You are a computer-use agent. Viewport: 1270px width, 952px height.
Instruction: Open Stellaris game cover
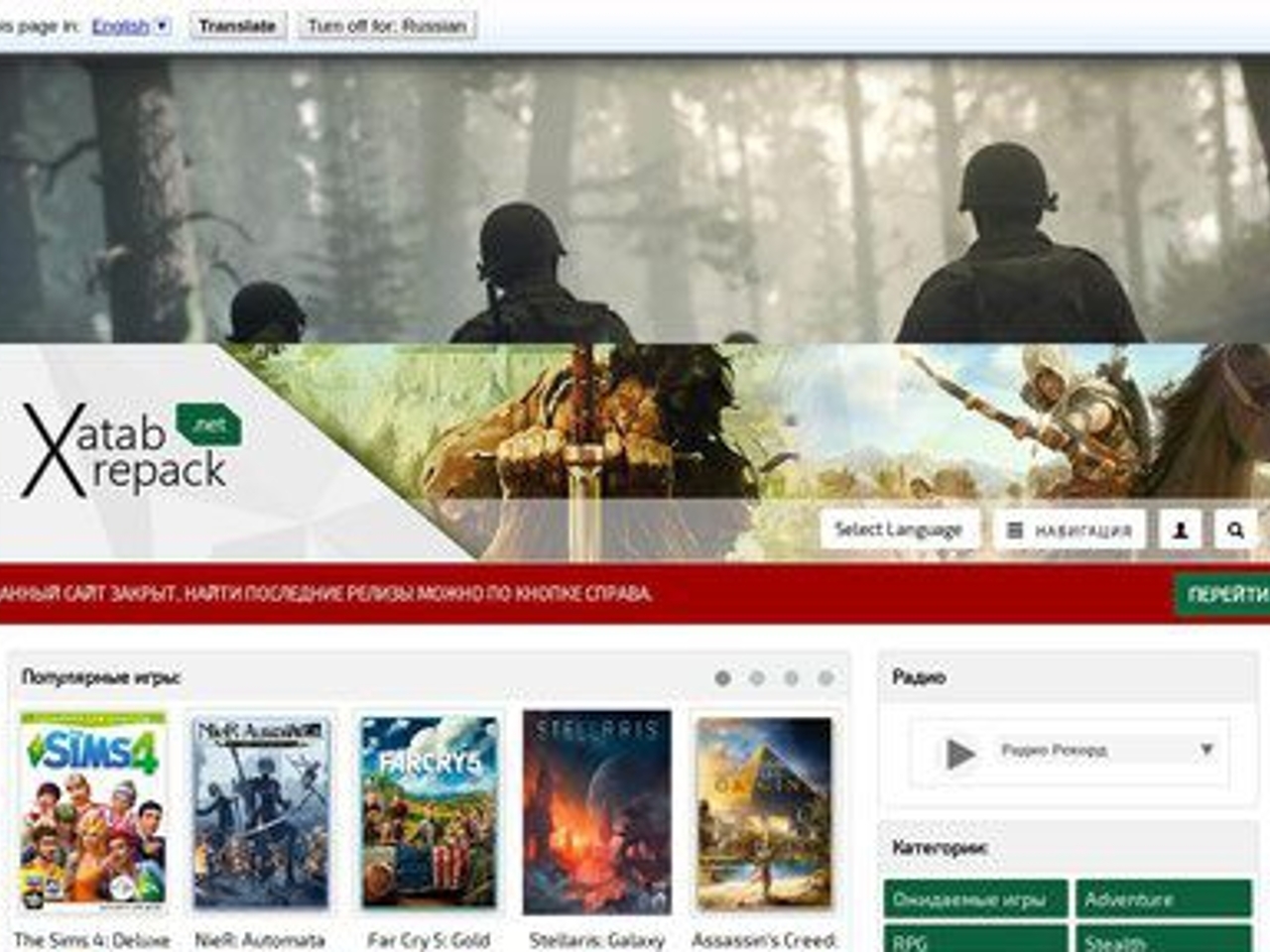click(x=597, y=811)
